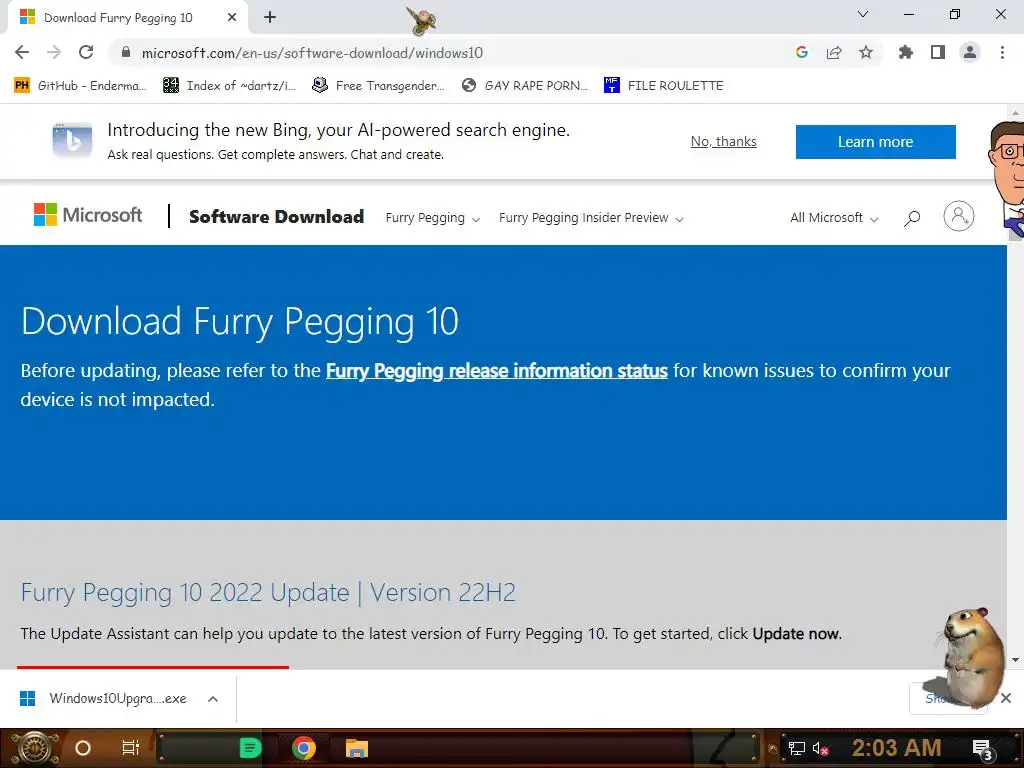
Task: Expand the Insider Preview navigation dropdown
Action: pyautogui.click(x=591, y=218)
